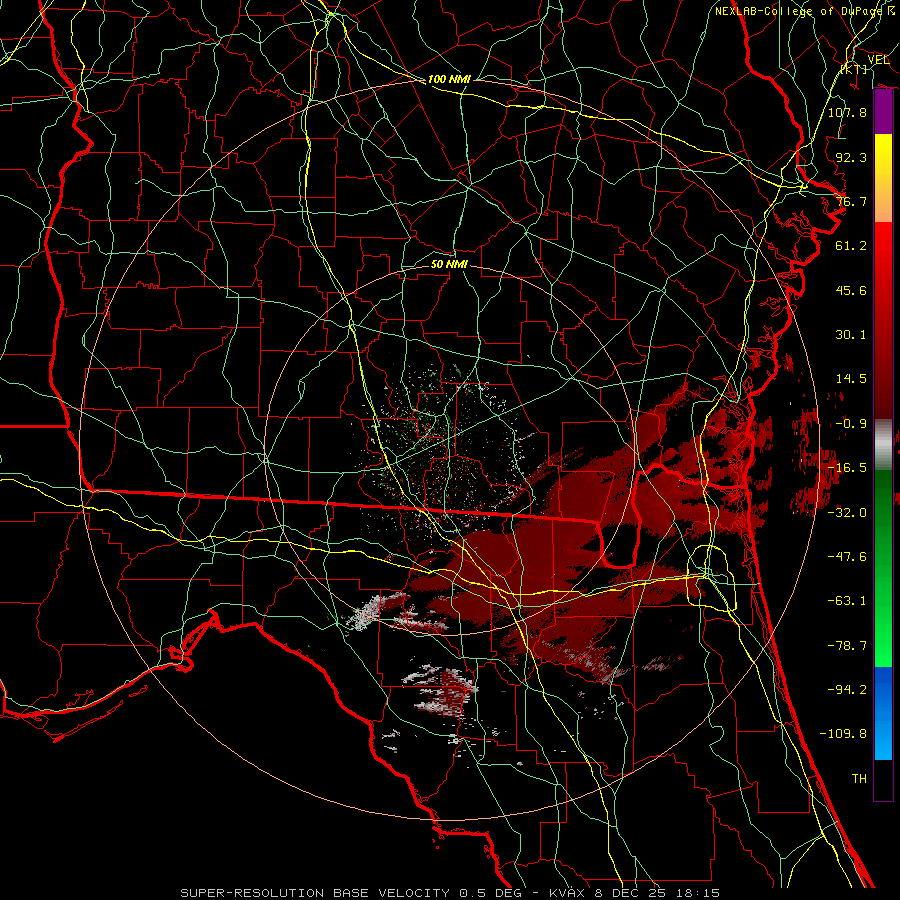The height and width of the screenshot is (900, 900).
Task: Select the 92.3 legend value
Action: coord(851,157)
